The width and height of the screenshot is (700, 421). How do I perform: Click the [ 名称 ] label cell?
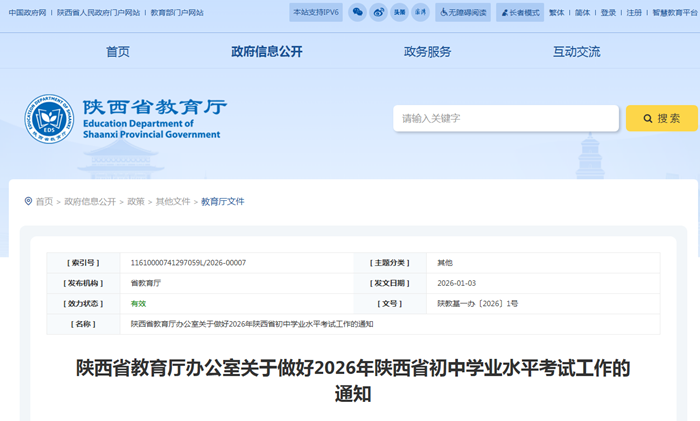(x=83, y=324)
